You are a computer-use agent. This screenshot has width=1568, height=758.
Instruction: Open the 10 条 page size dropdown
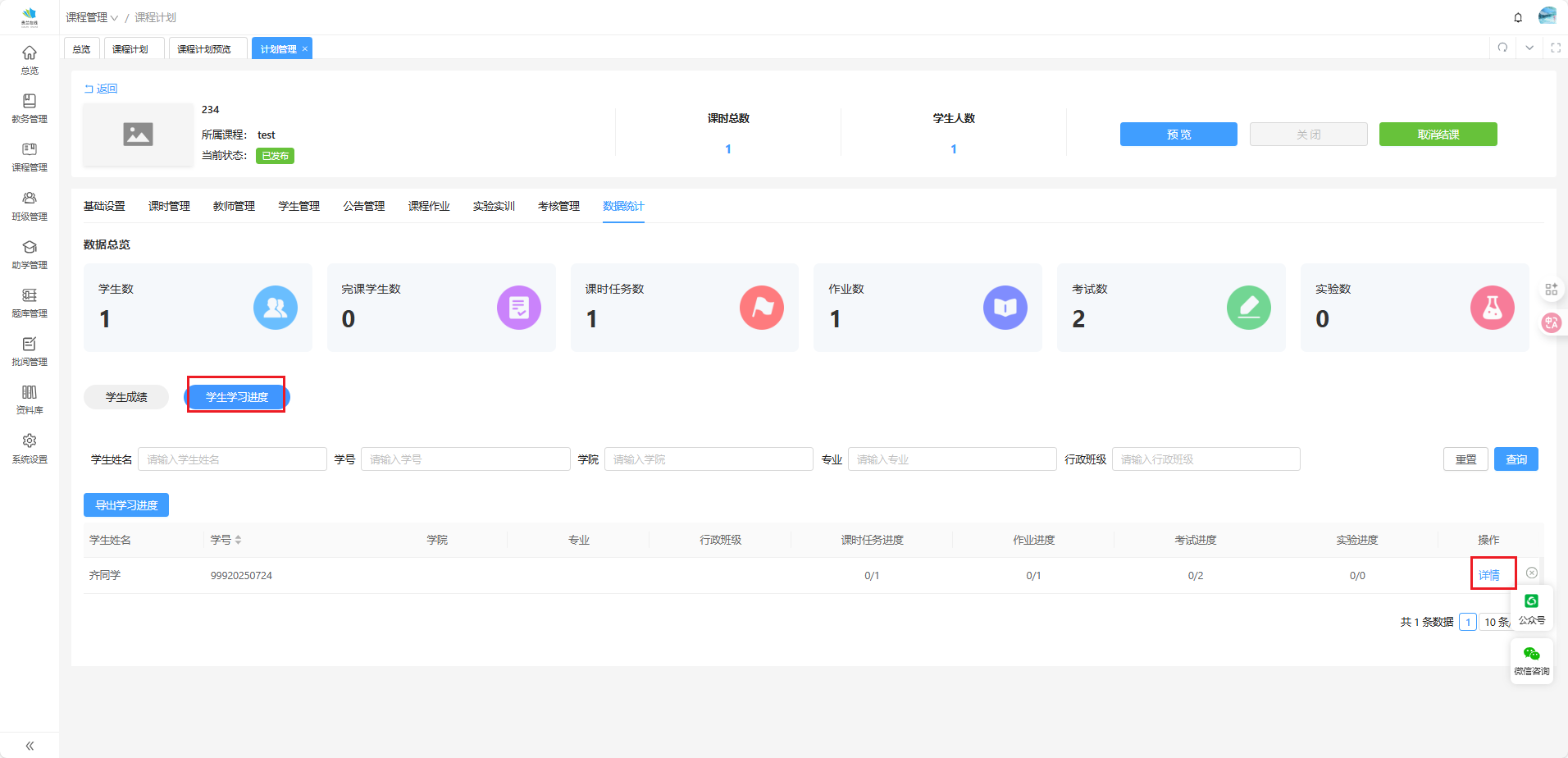click(x=1495, y=622)
